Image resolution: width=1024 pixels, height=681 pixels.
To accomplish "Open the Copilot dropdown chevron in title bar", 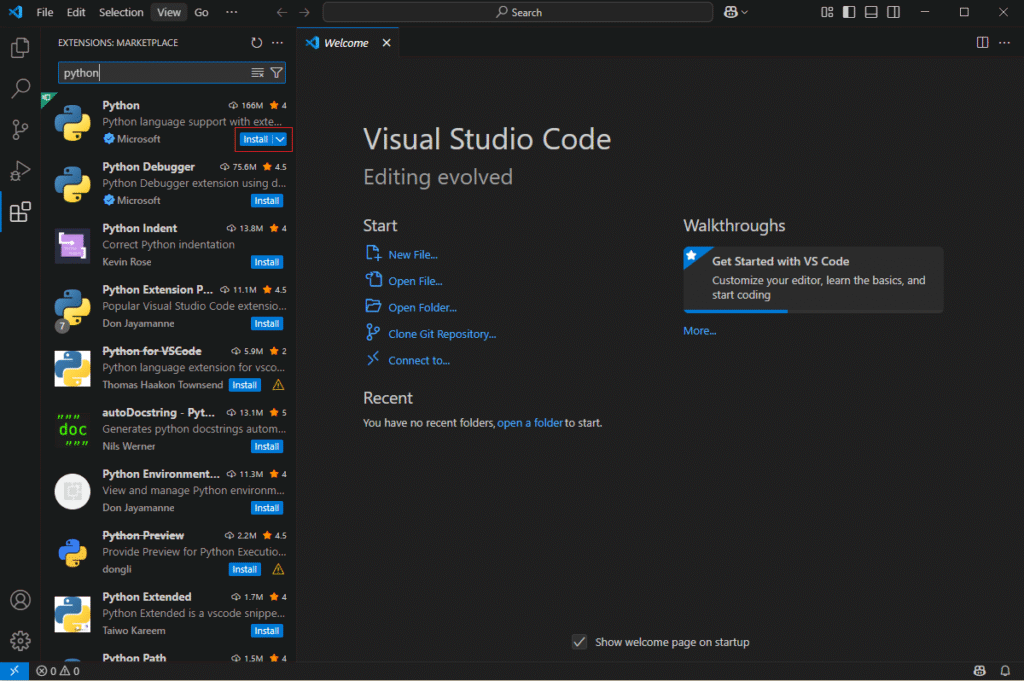I will tap(744, 12).
